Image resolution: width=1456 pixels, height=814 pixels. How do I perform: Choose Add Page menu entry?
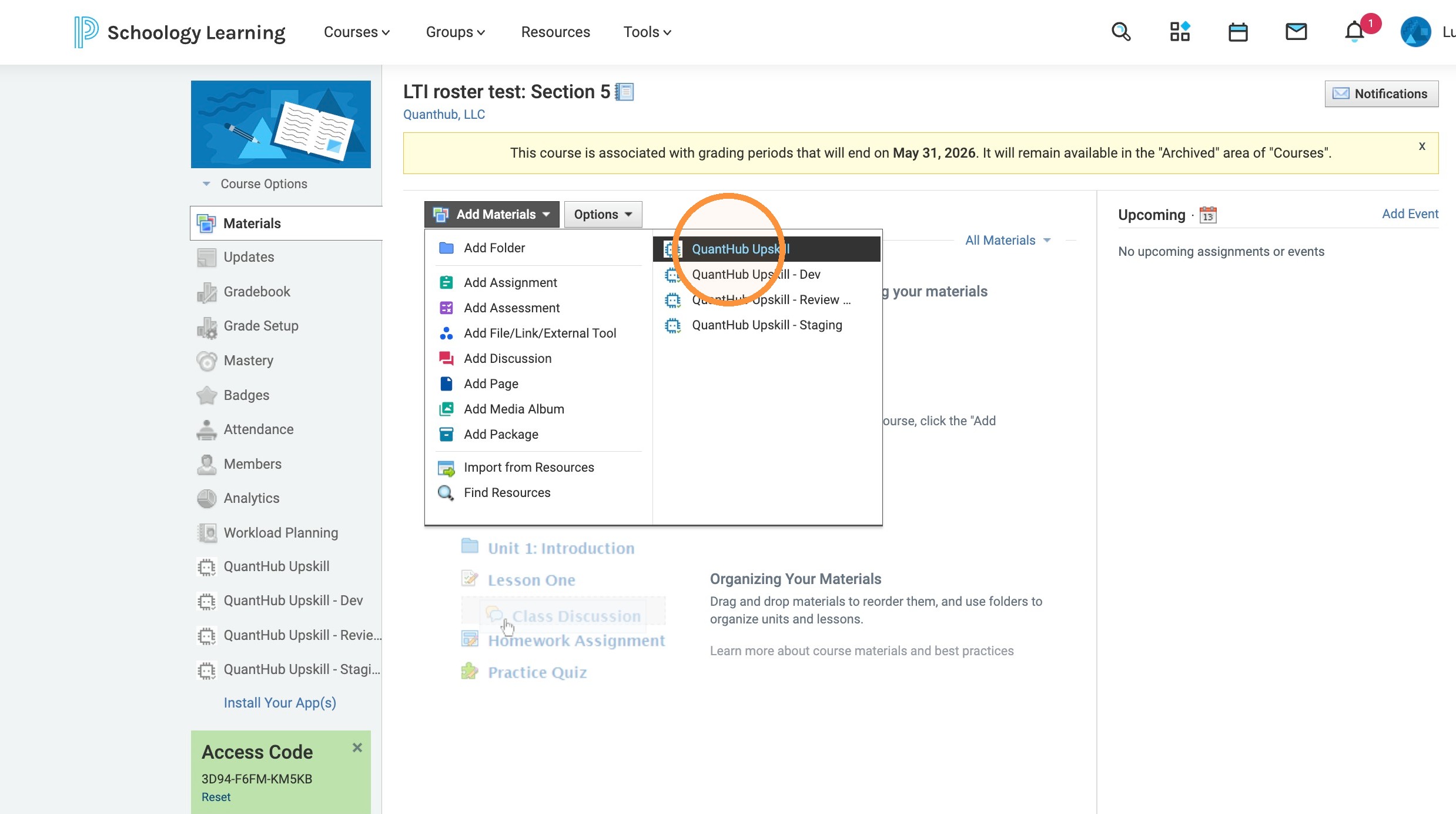pos(491,383)
